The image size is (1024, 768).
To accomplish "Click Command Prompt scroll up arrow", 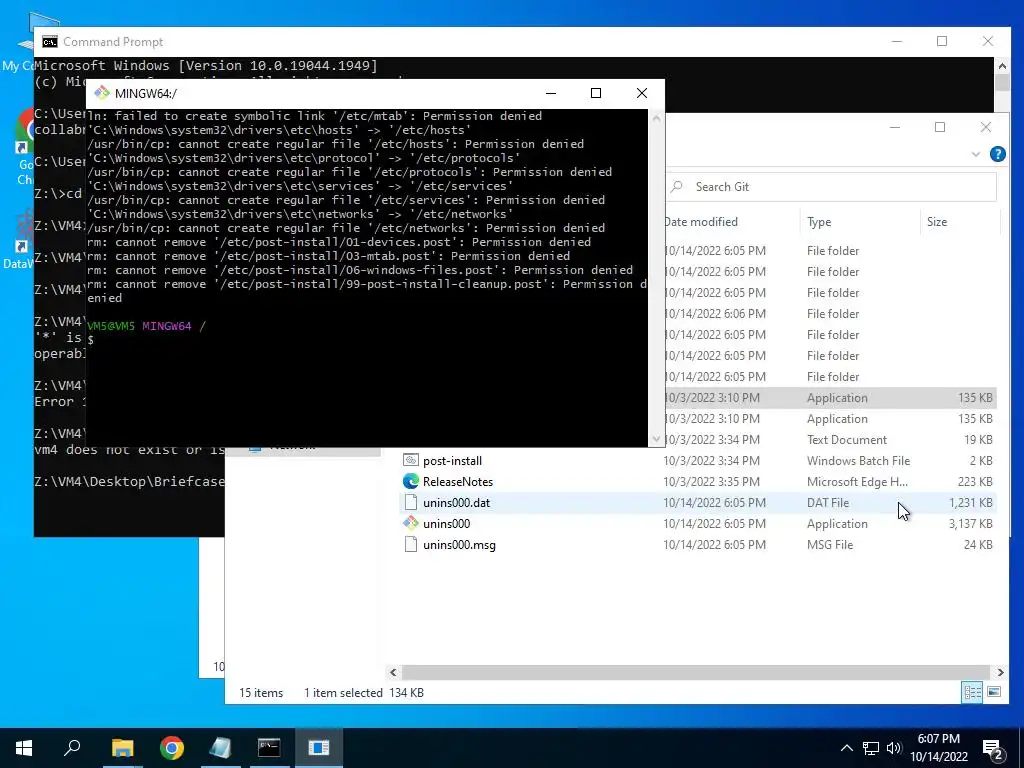I will tap(1002, 65).
